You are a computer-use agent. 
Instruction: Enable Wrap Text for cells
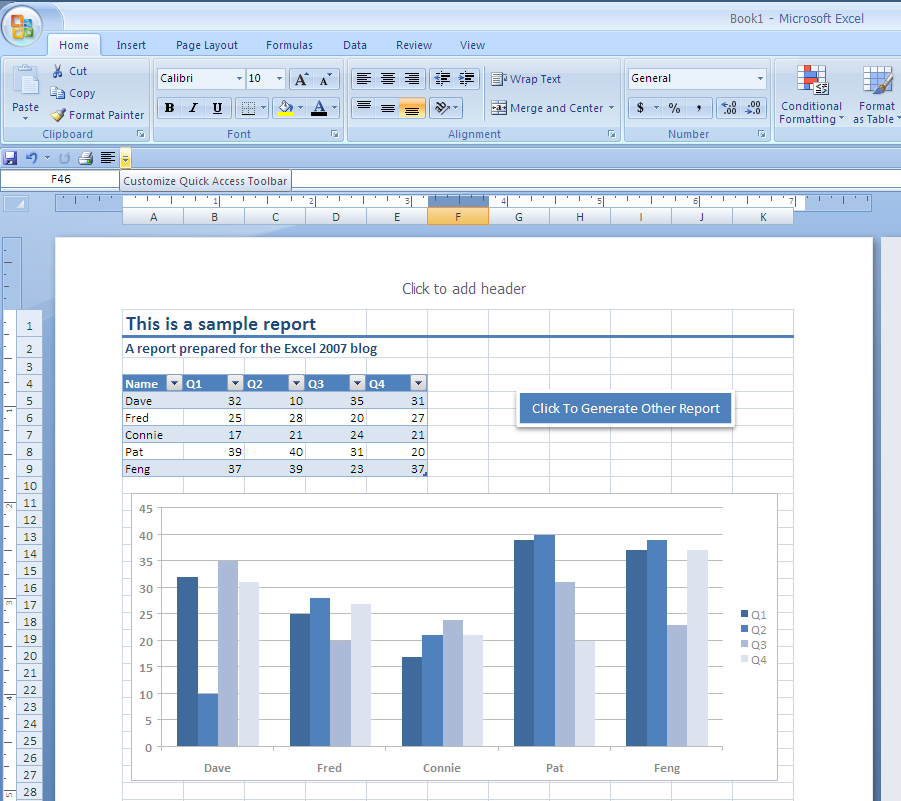[526, 79]
